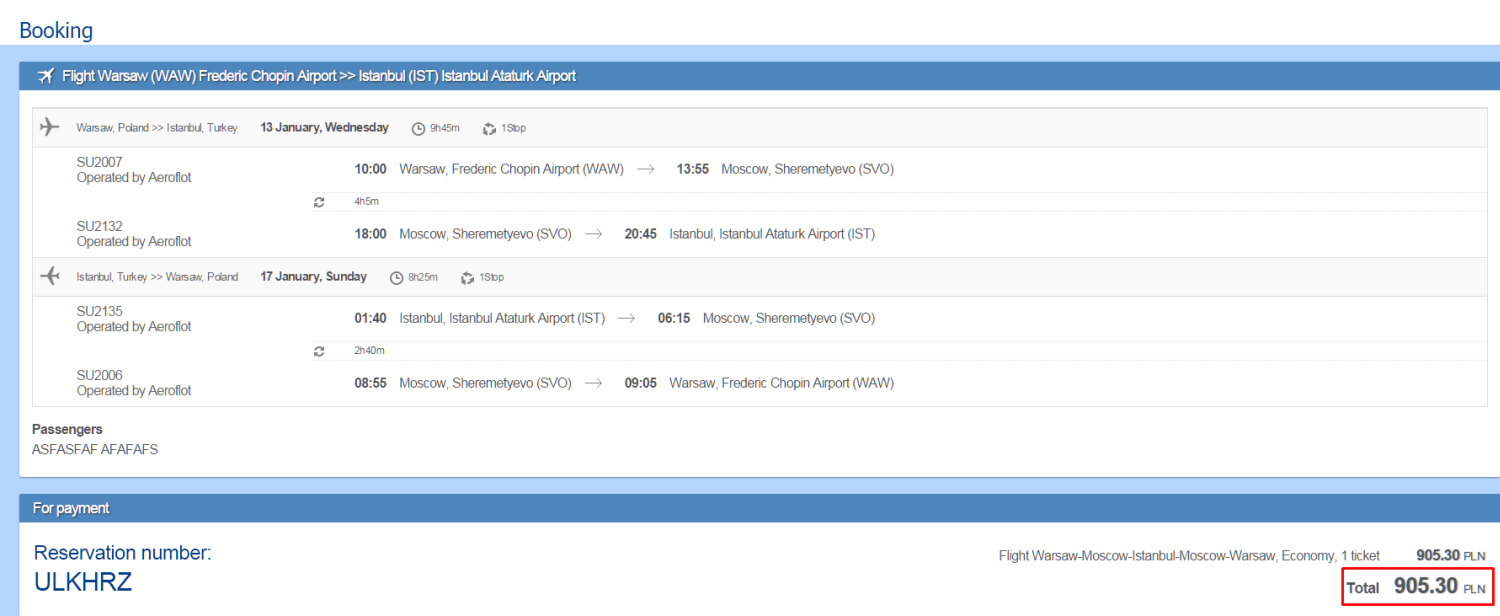Click the 9h45m trip duration
The width and height of the screenshot is (1500, 616).
[445, 128]
